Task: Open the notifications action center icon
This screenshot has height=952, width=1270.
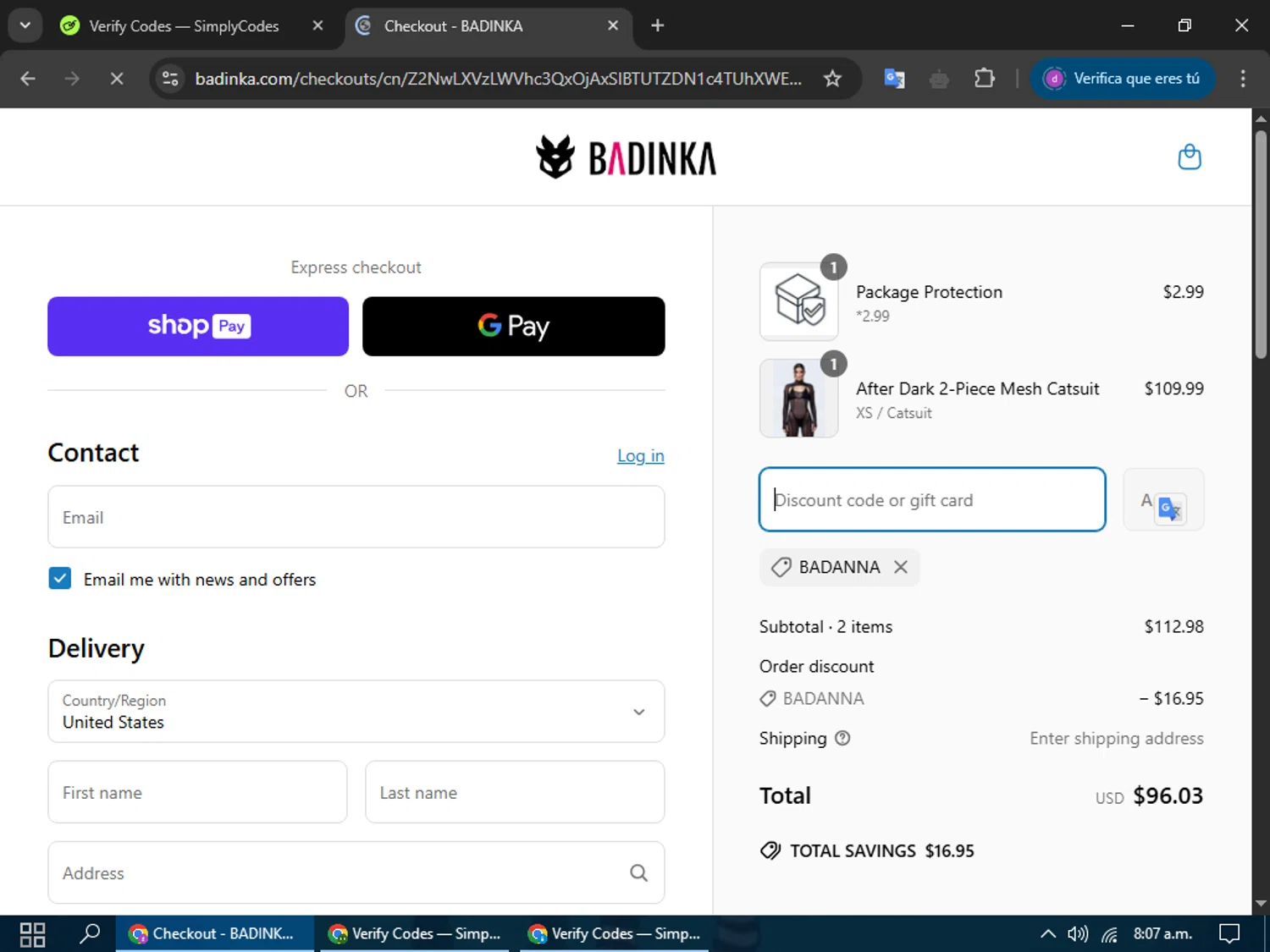Action: [1229, 934]
